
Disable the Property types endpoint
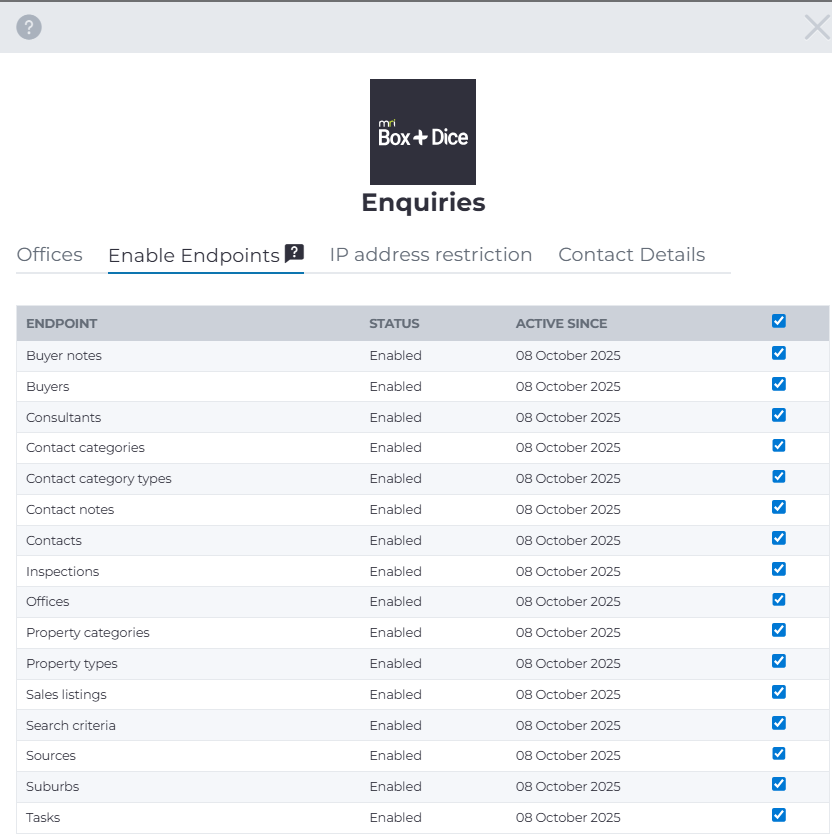point(779,661)
